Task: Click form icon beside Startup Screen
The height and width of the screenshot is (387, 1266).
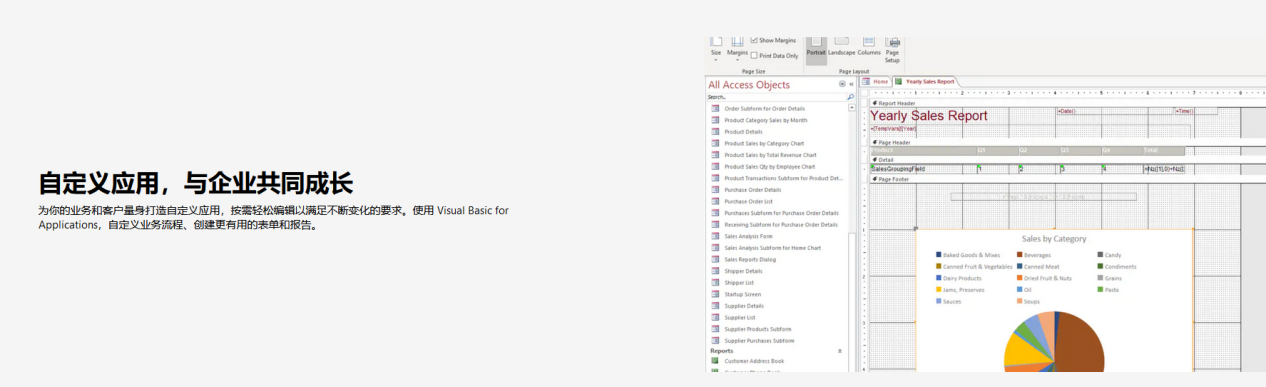Action: [715, 294]
